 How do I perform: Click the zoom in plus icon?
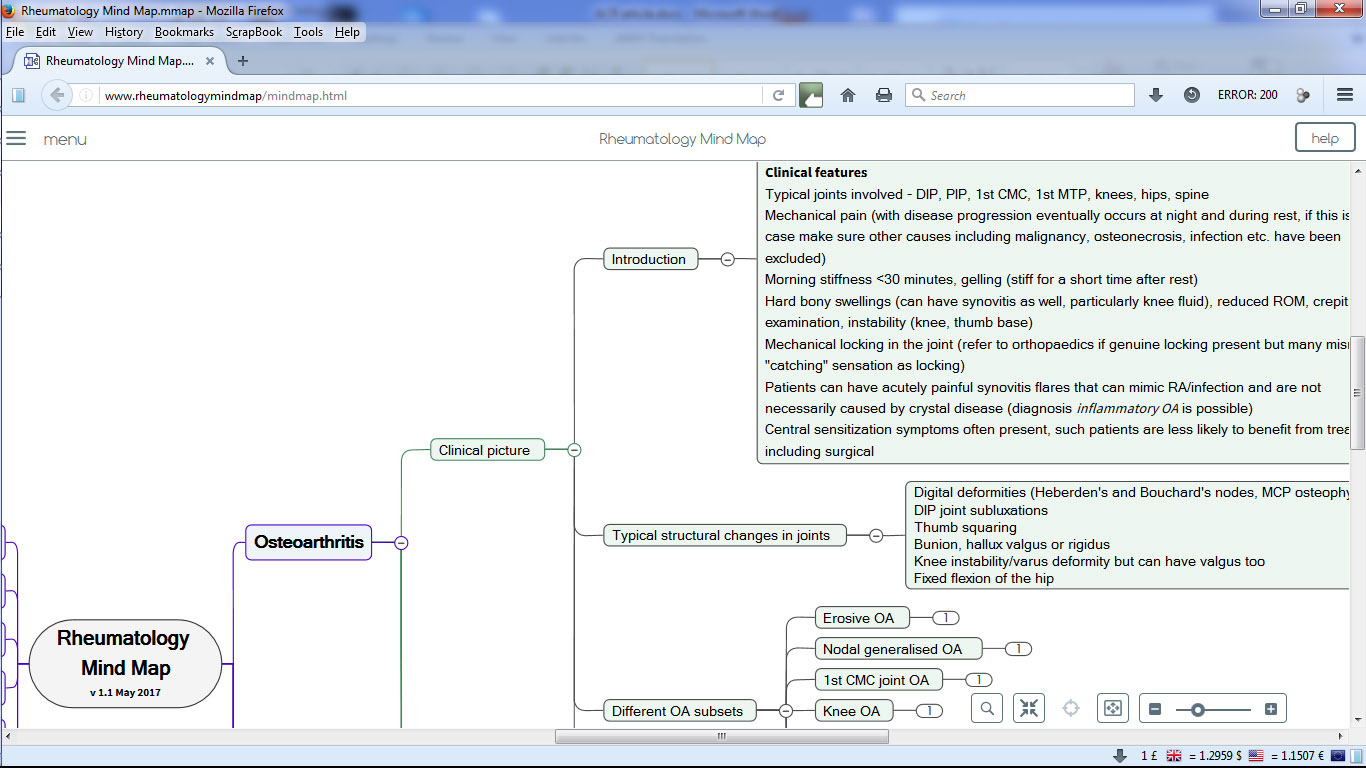click(x=1271, y=709)
